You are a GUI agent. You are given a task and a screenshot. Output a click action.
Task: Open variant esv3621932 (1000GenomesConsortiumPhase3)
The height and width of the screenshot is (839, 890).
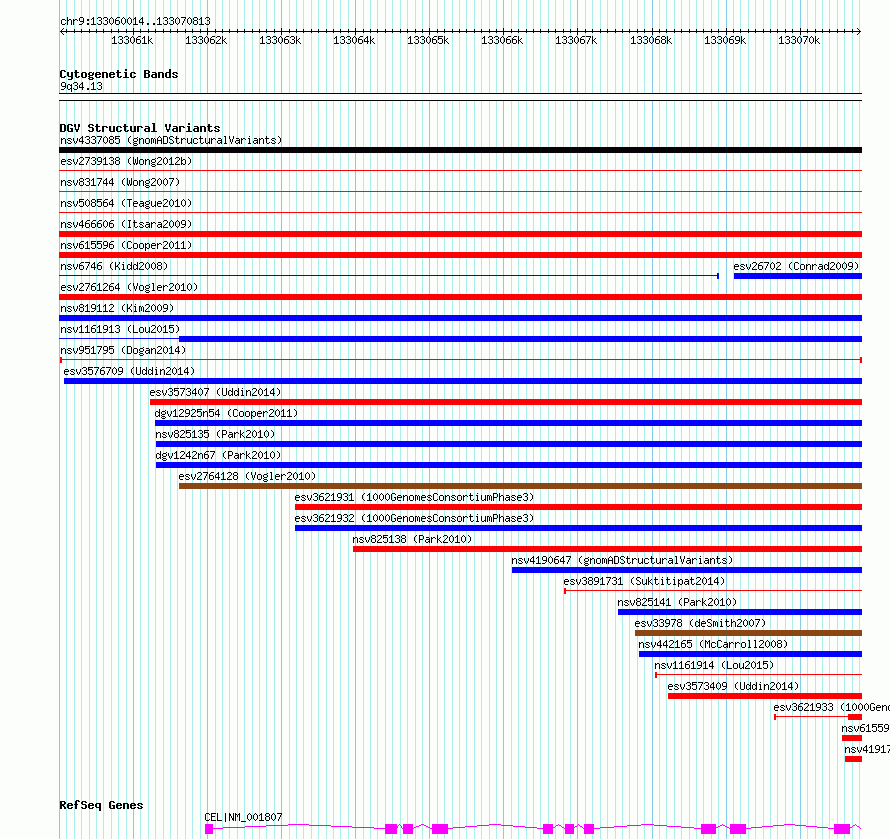(414, 518)
